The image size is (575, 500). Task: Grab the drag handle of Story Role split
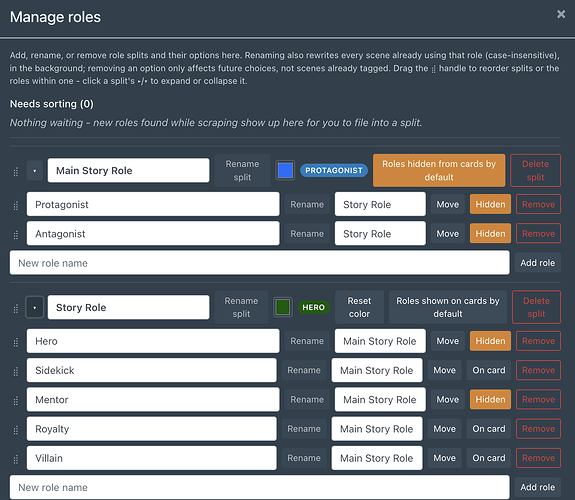[16, 309]
